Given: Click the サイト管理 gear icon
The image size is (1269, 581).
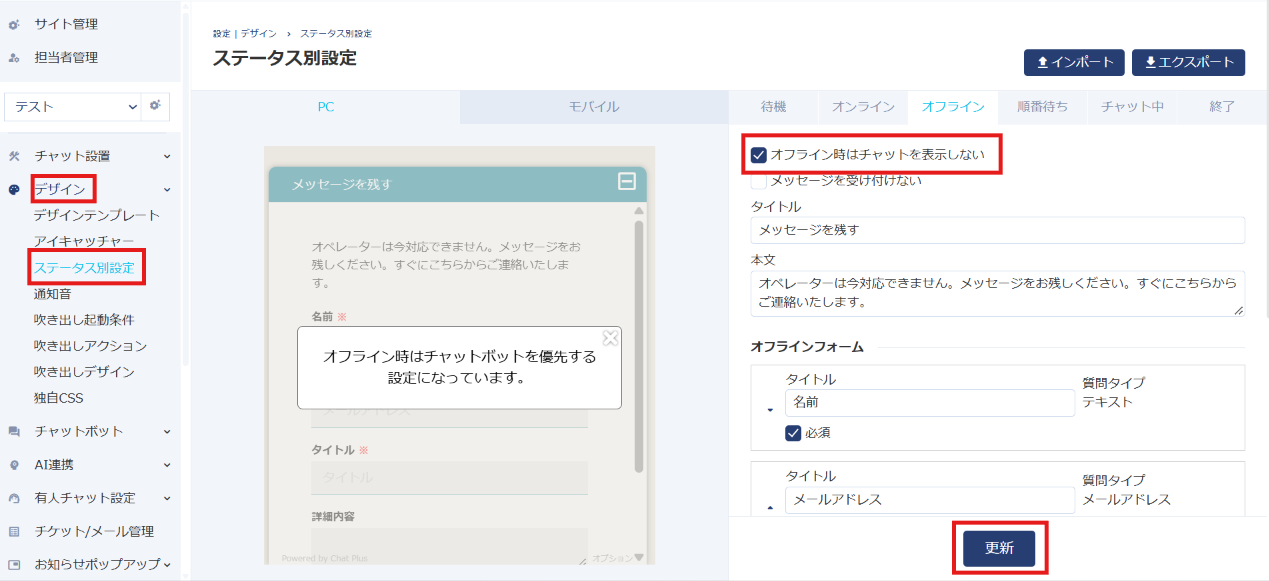Looking at the screenshot, I should coord(14,24).
